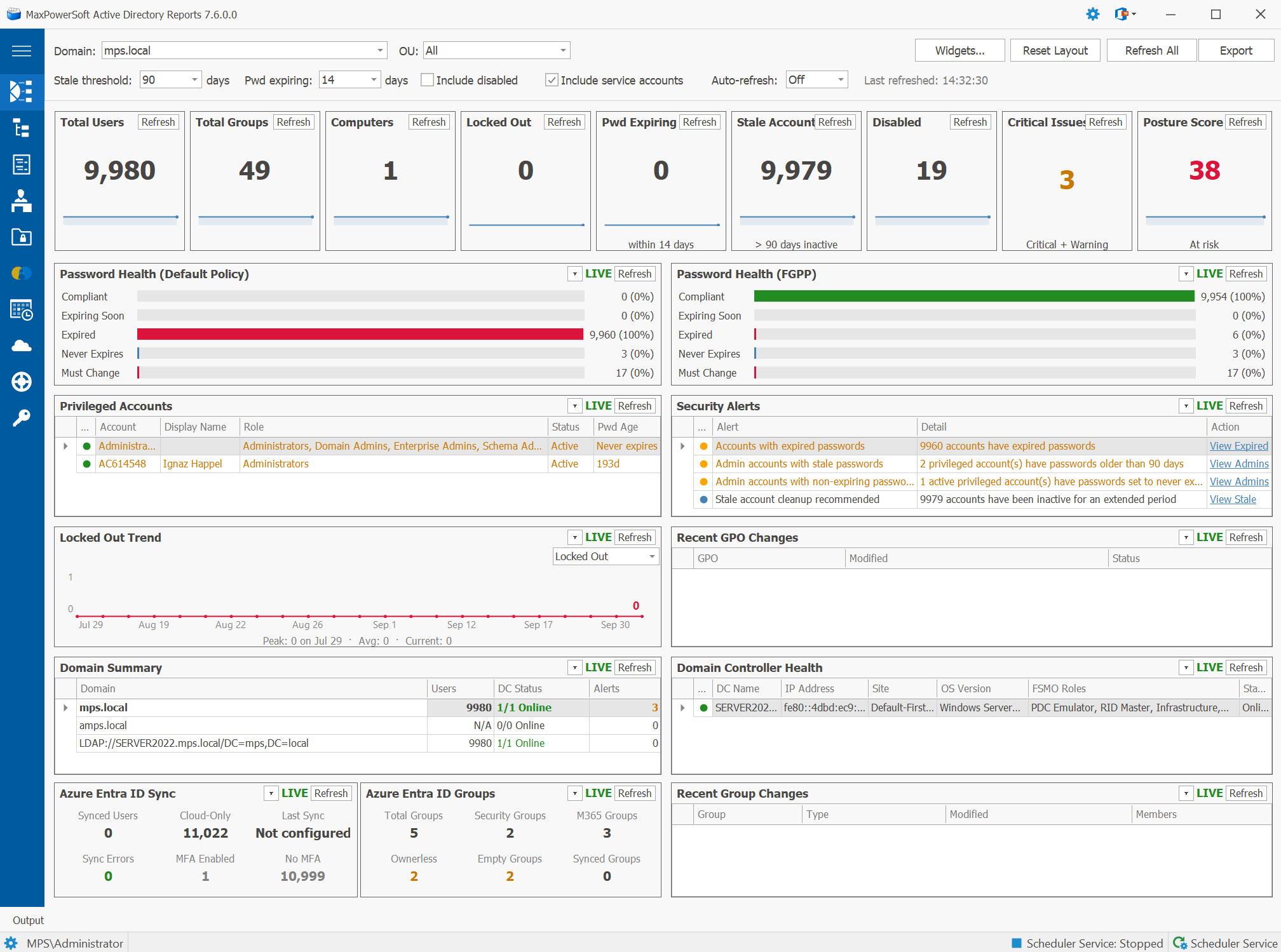This screenshot has width=1281, height=952.
Task: Open the Security Alerts widget options arrow
Action: tap(1186, 406)
